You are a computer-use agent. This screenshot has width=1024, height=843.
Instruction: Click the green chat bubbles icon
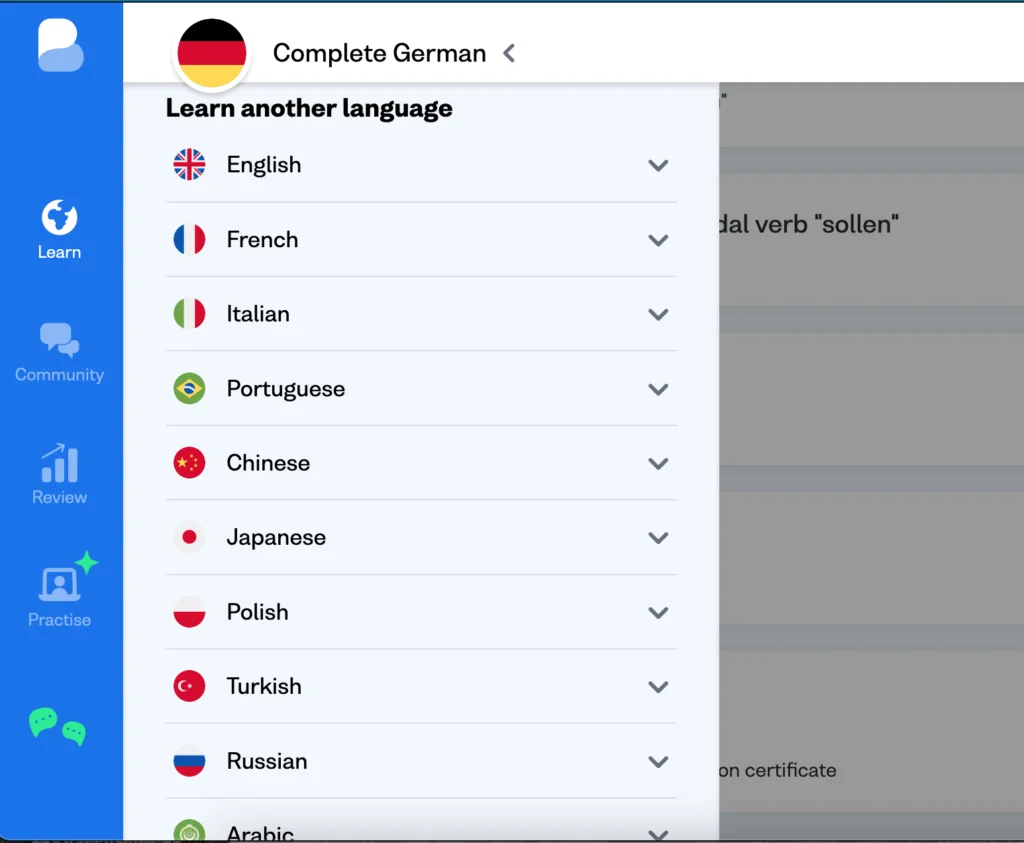click(x=58, y=726)
